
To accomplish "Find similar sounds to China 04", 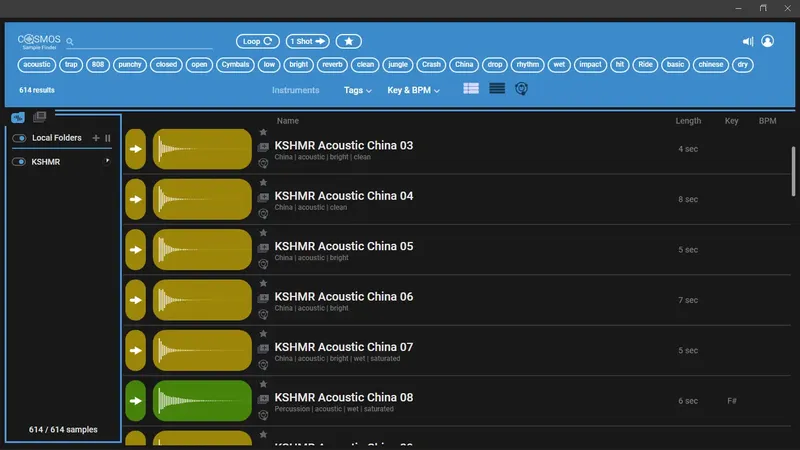I will 263,214.
